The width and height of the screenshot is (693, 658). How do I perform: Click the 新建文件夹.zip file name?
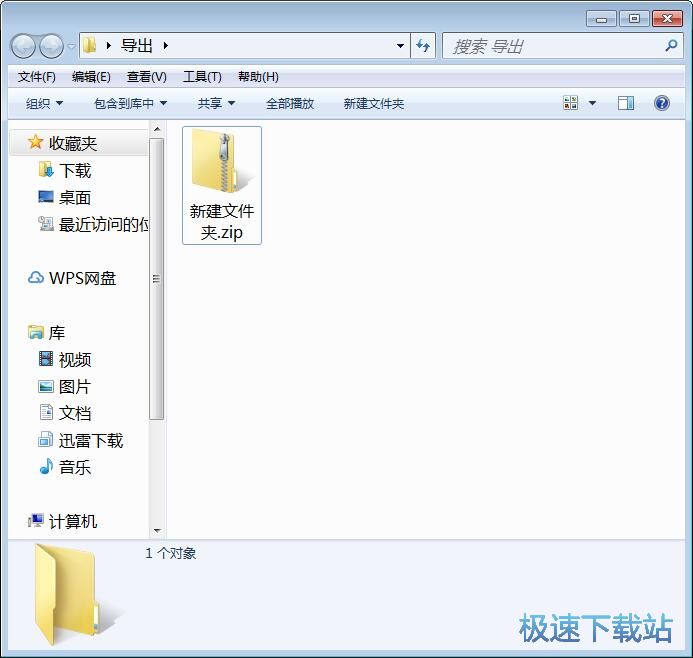pos(222,222)
